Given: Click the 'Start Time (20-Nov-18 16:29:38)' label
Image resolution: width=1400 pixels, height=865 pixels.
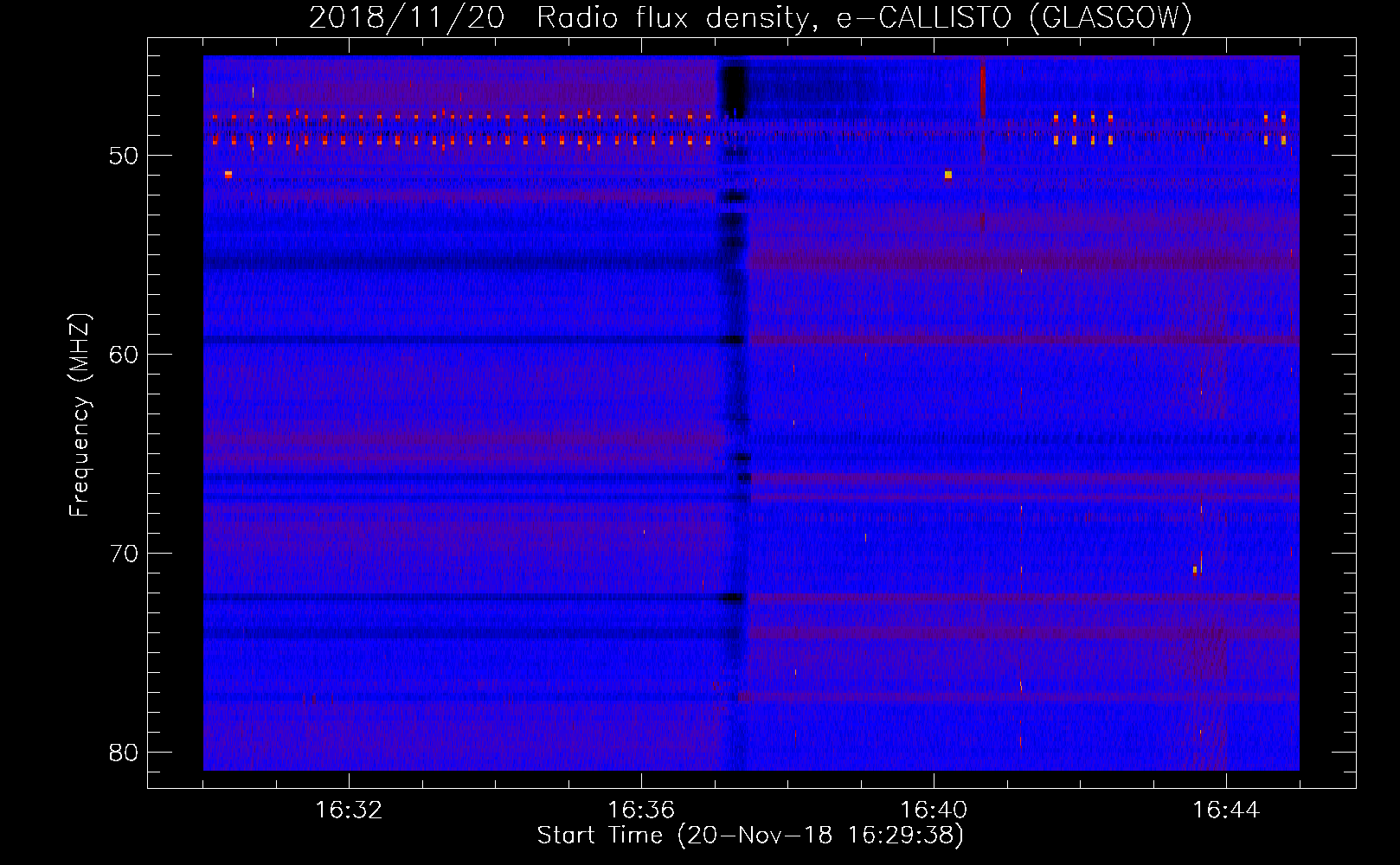Looking at the screenshot, I should point(750,836).
